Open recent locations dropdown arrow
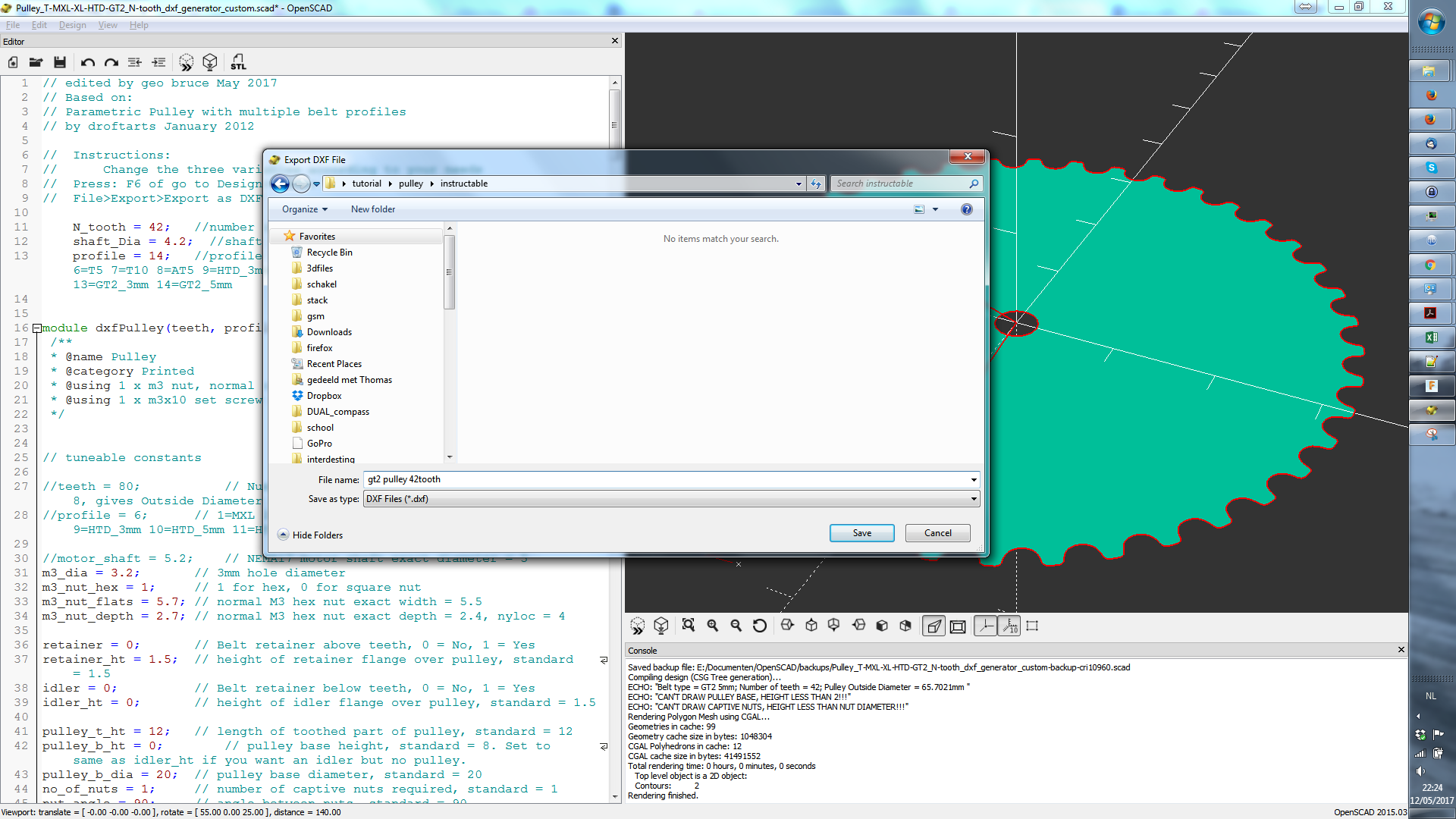Viewport: 1456px width, 819px height. 317,184
